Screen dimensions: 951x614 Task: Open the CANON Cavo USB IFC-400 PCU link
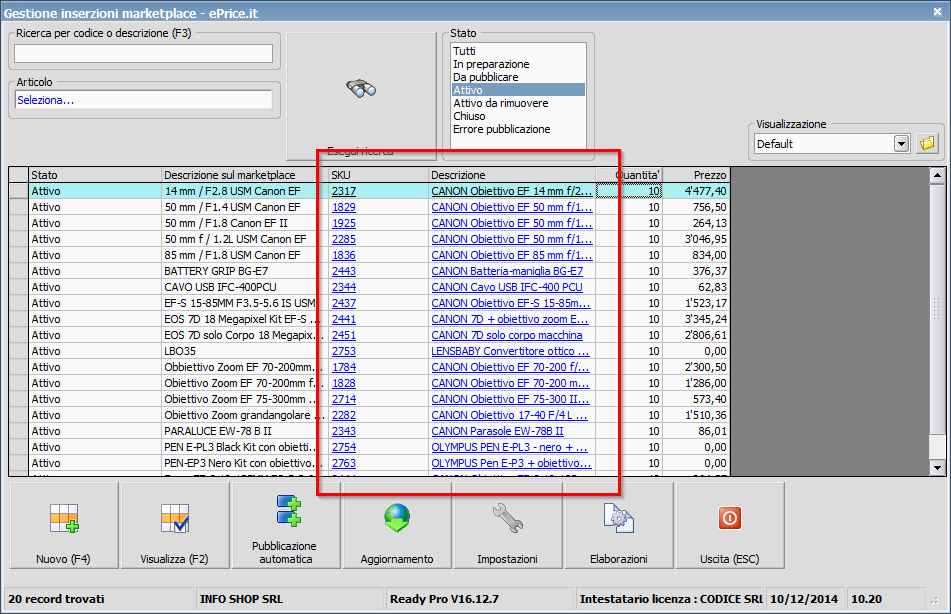(507, 287)
